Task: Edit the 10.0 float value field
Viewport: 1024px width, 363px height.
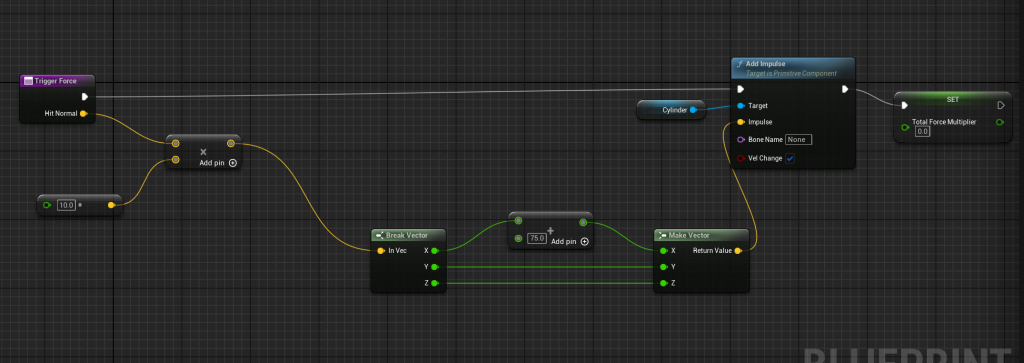Action: 66,205
